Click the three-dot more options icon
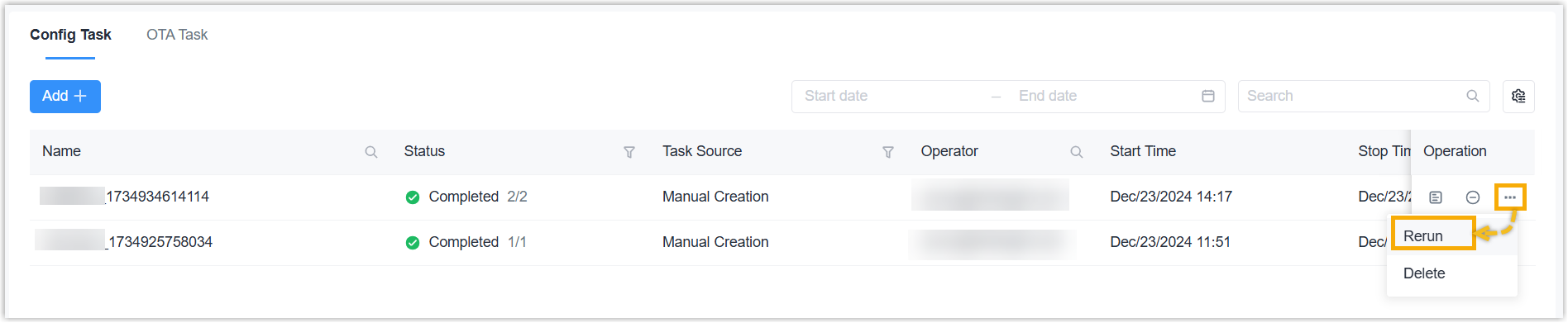 point(1510,197)
